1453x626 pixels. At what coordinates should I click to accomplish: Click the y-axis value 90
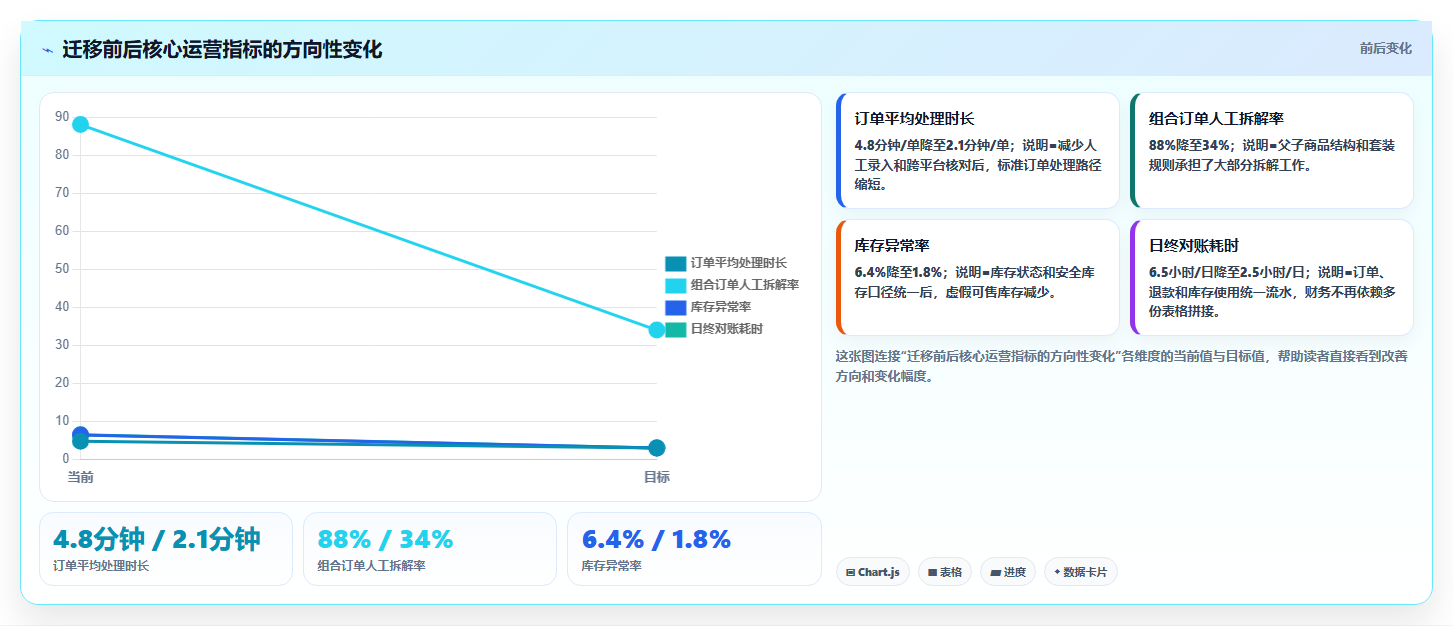[62, 117]
